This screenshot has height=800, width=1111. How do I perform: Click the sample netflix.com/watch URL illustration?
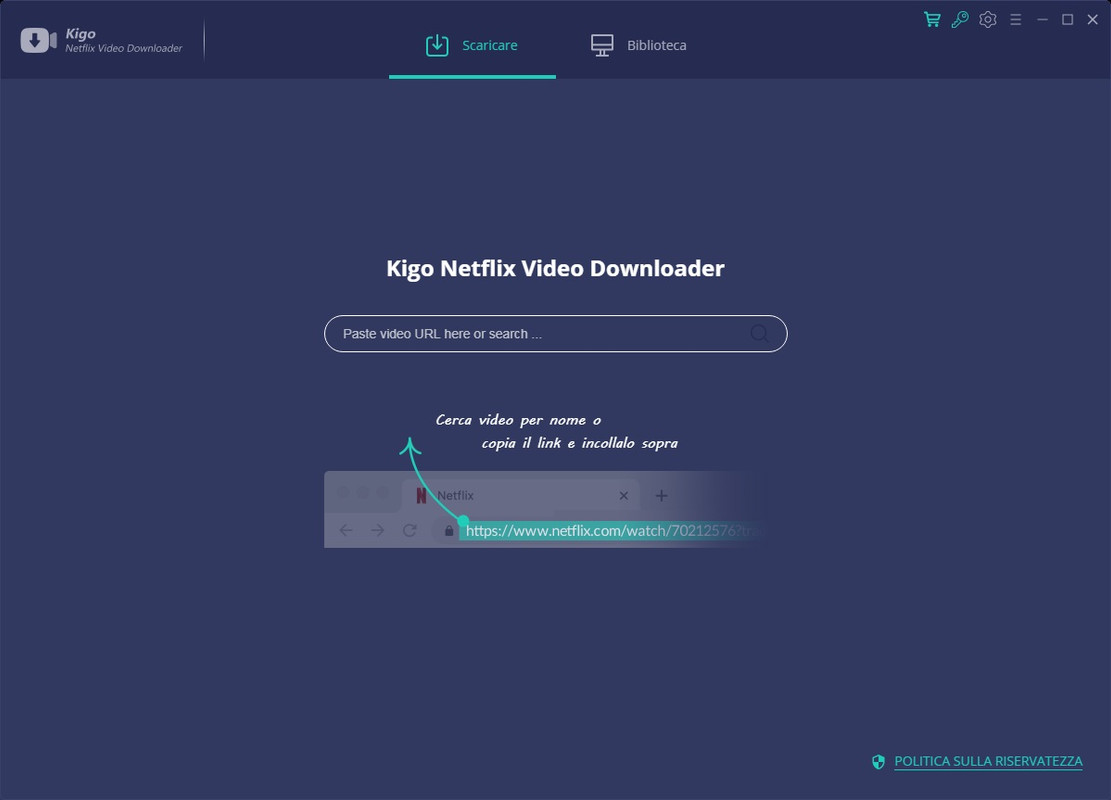(x=612, y=531)
